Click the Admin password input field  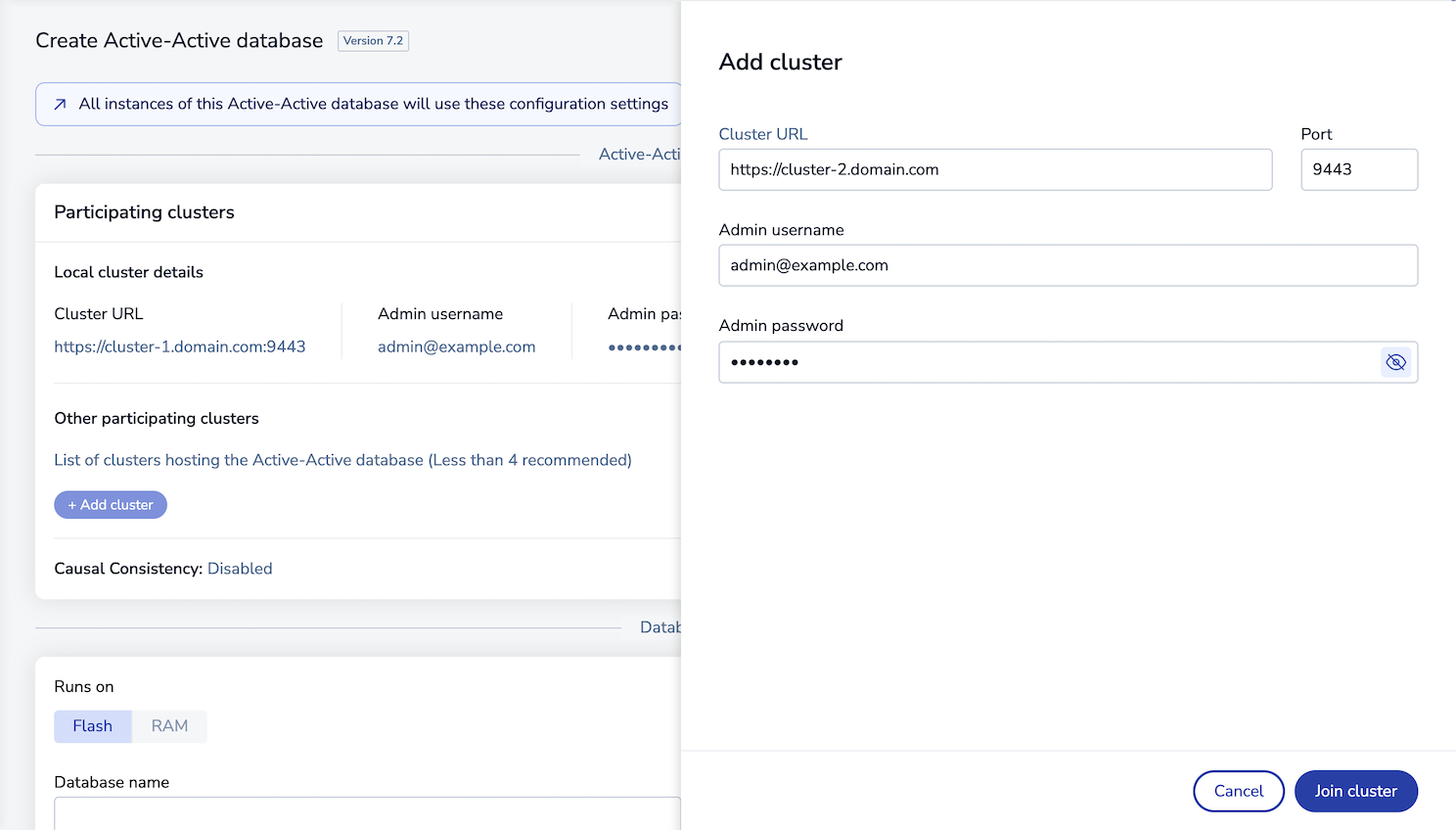coord(1047,362)
